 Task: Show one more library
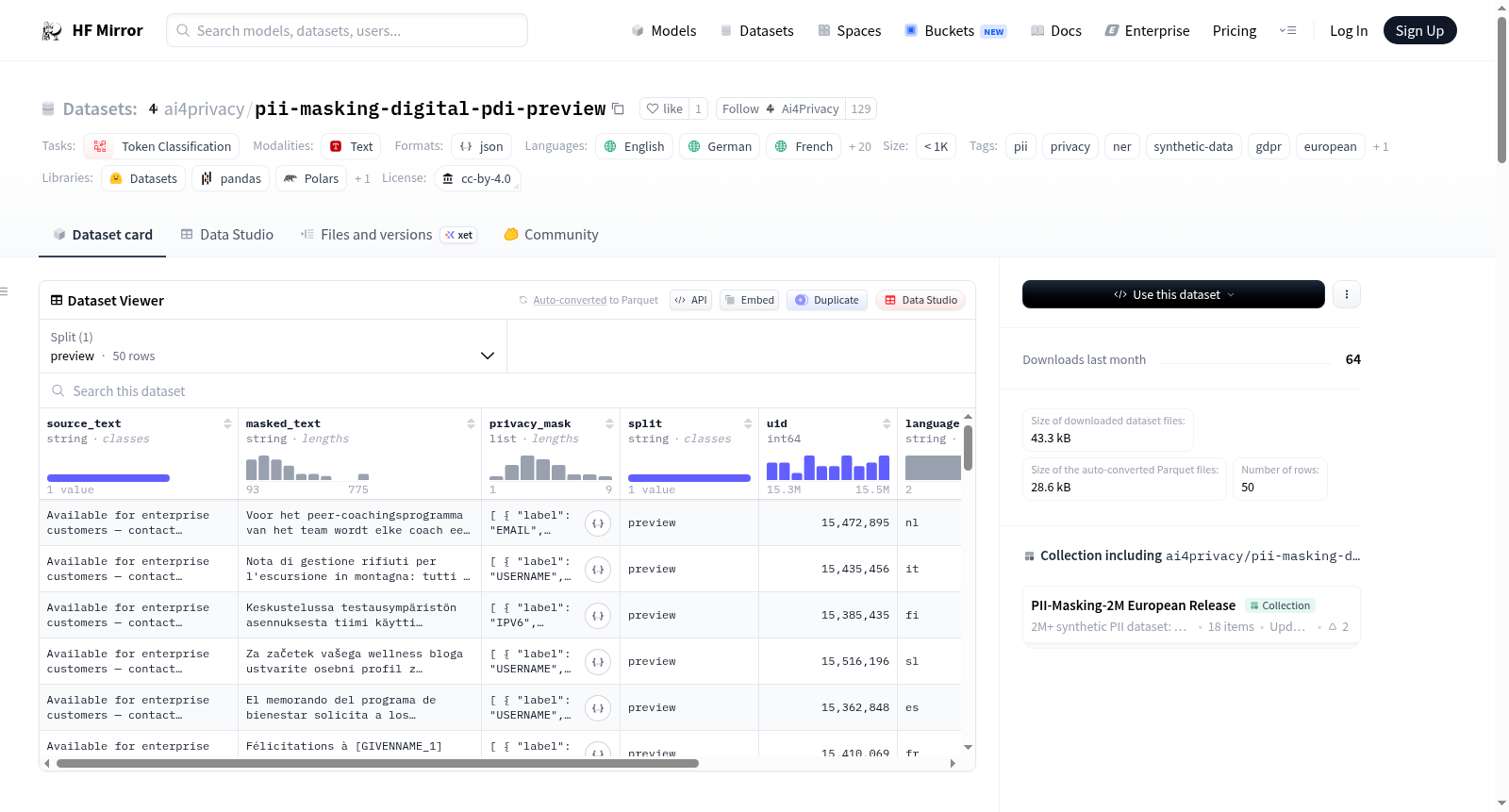pos(362,178)
